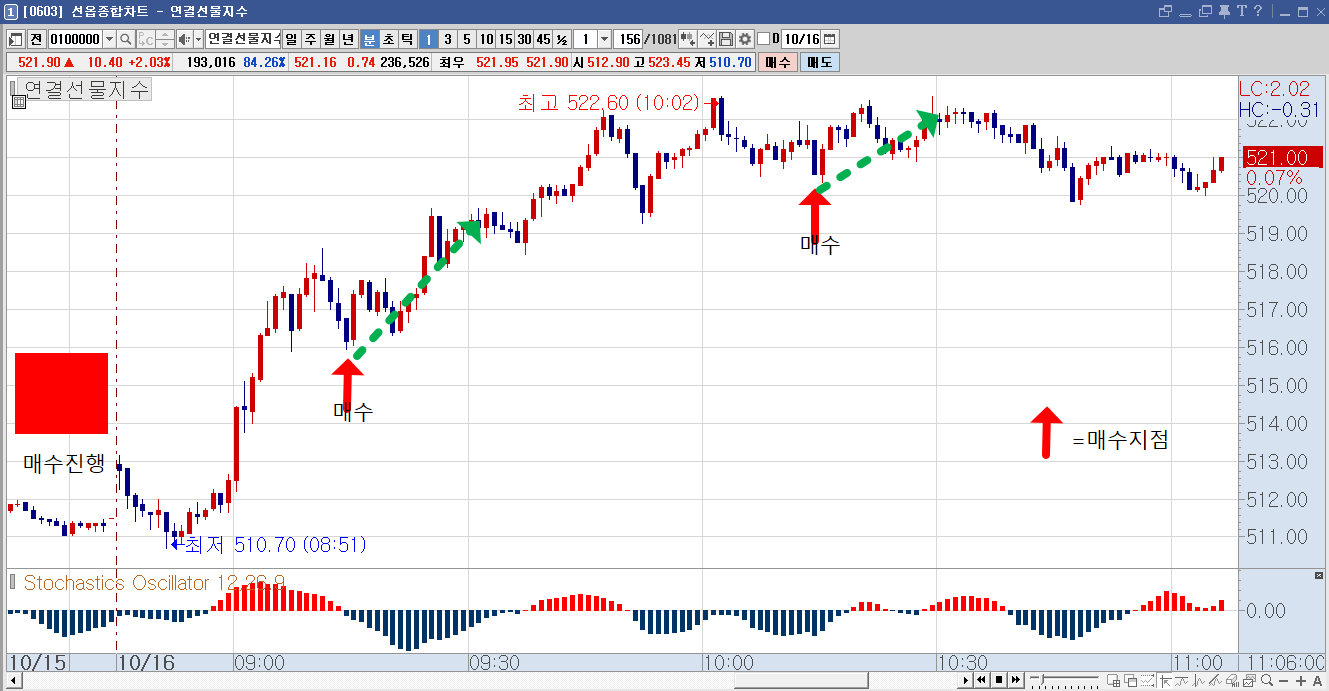Viewport: 1329px width, 691px height.
Task: Click the letter A icon at bottom right
Action: pos(1318,680)
